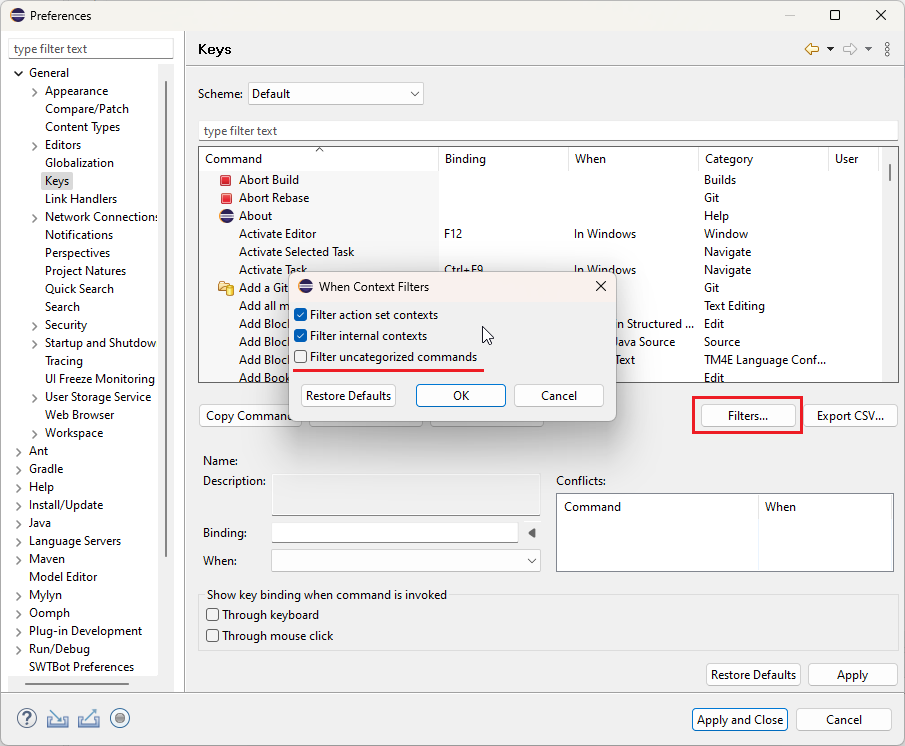Click Restore Defaults in filters dialog

tap(349, 396)
